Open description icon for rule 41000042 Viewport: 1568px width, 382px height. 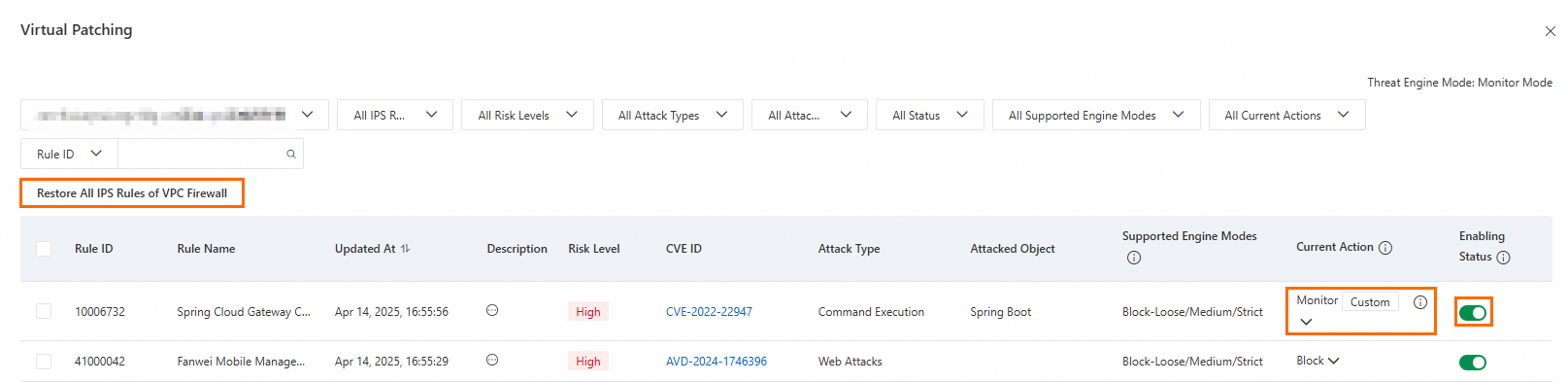(x=492, y=360)
